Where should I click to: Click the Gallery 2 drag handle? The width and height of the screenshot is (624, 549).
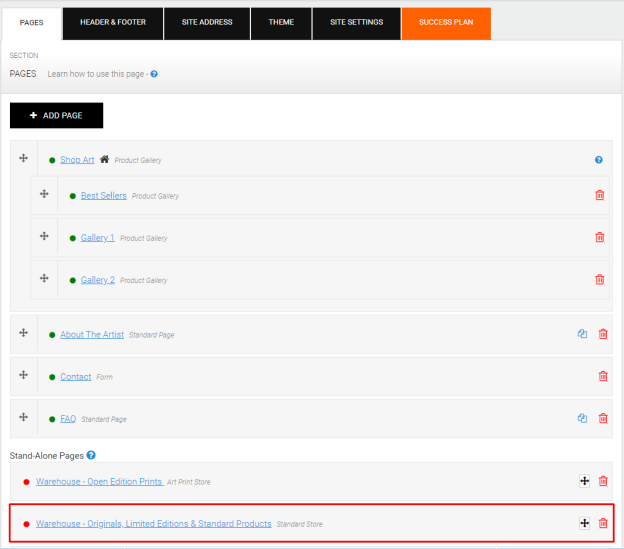coord(44,278)
